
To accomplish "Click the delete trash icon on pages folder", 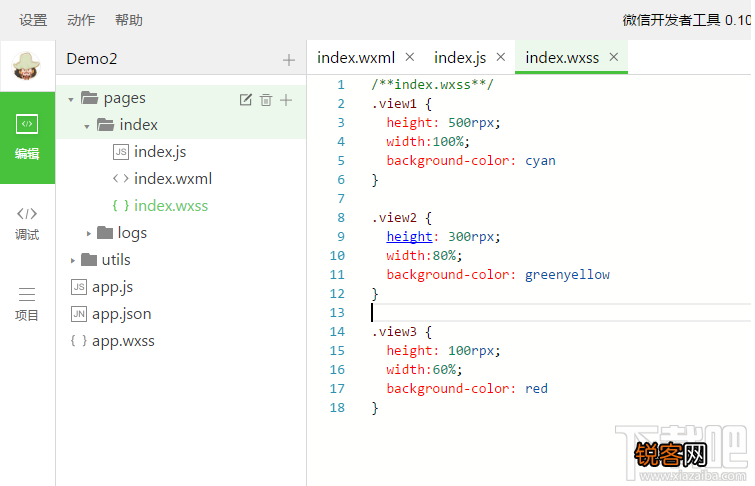I will pyautogui.click(x=266, y=99).
